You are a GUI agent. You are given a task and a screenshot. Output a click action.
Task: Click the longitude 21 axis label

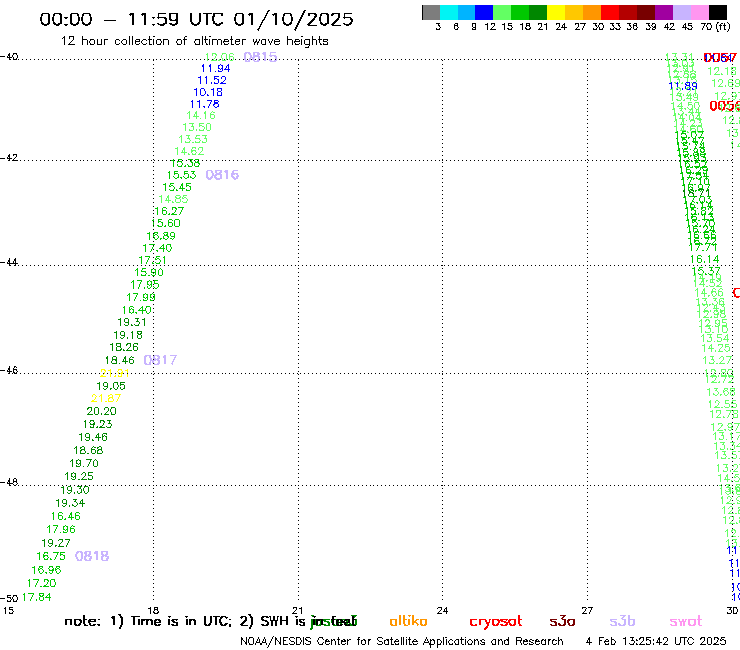pos(297,610)
